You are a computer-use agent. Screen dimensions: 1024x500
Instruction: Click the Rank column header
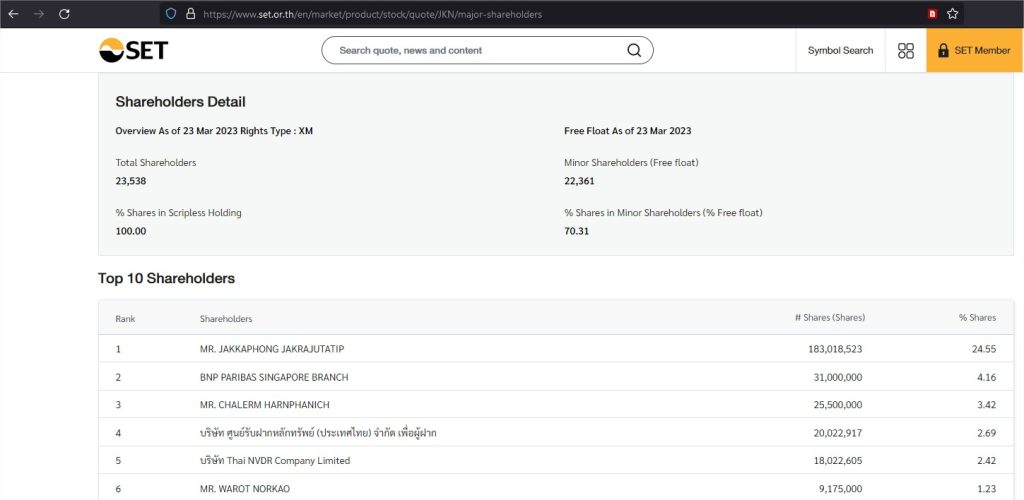(x=125, y=318)
